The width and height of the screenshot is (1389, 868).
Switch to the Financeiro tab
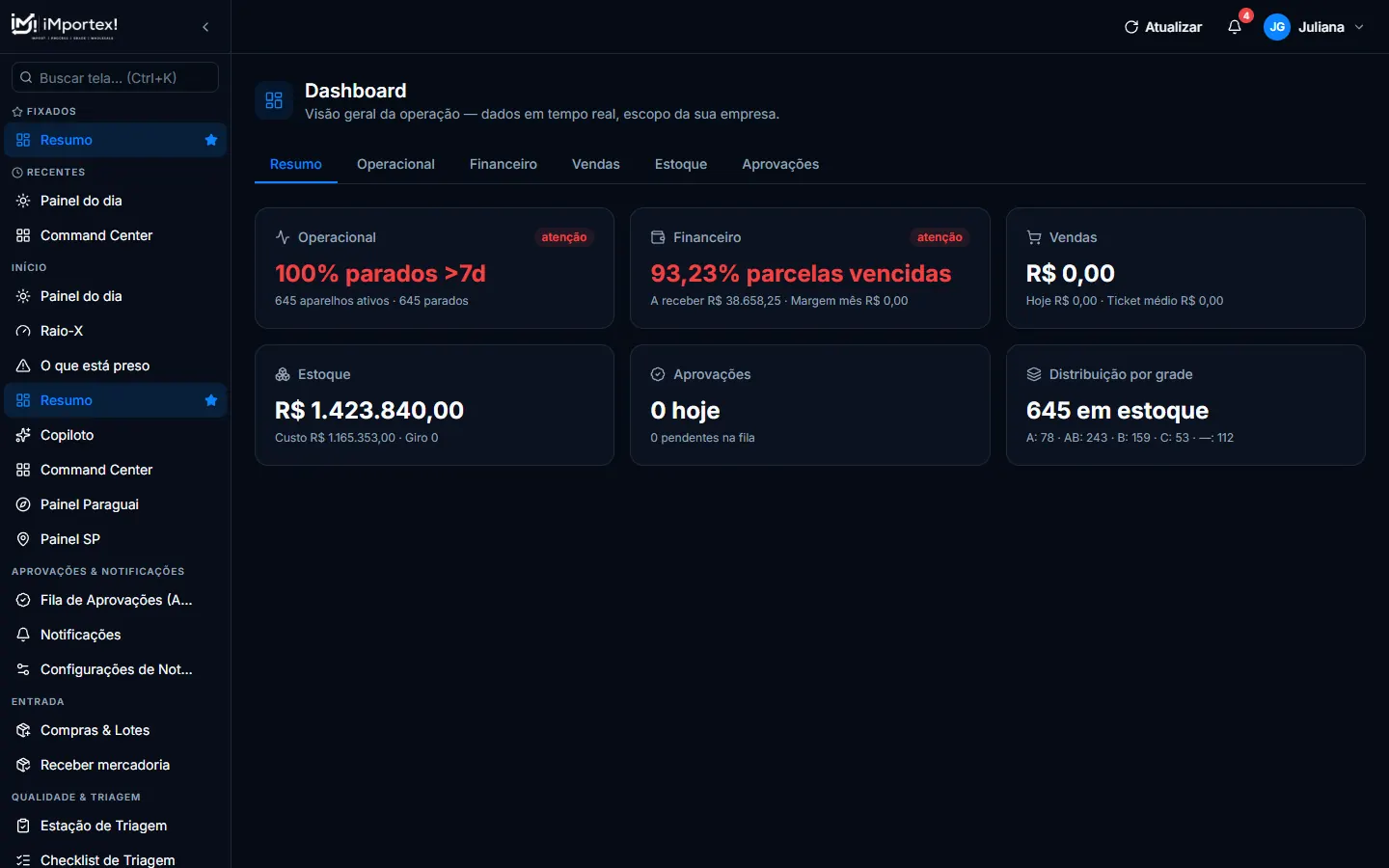point(504,164)
